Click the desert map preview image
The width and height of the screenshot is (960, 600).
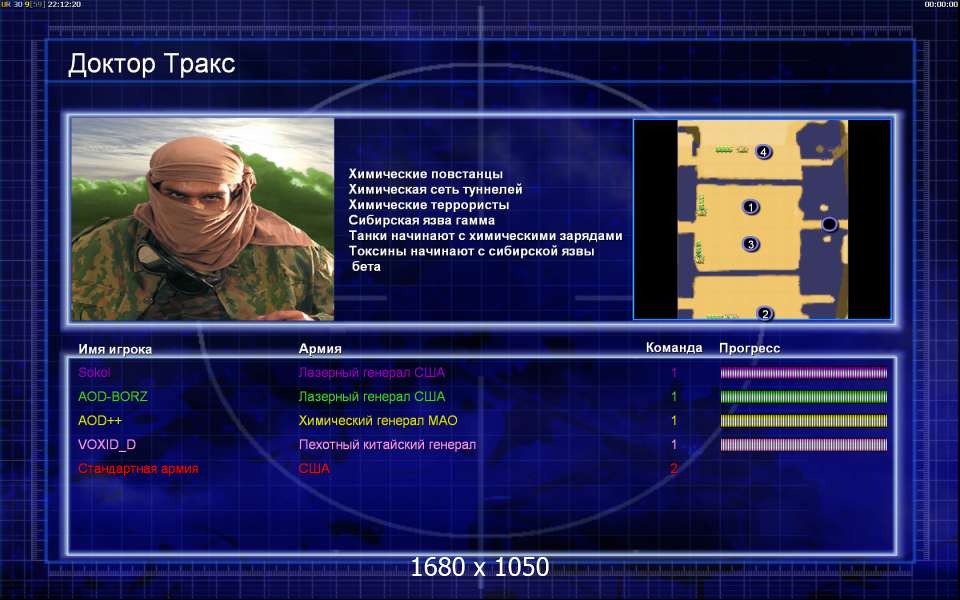point(762,219)
